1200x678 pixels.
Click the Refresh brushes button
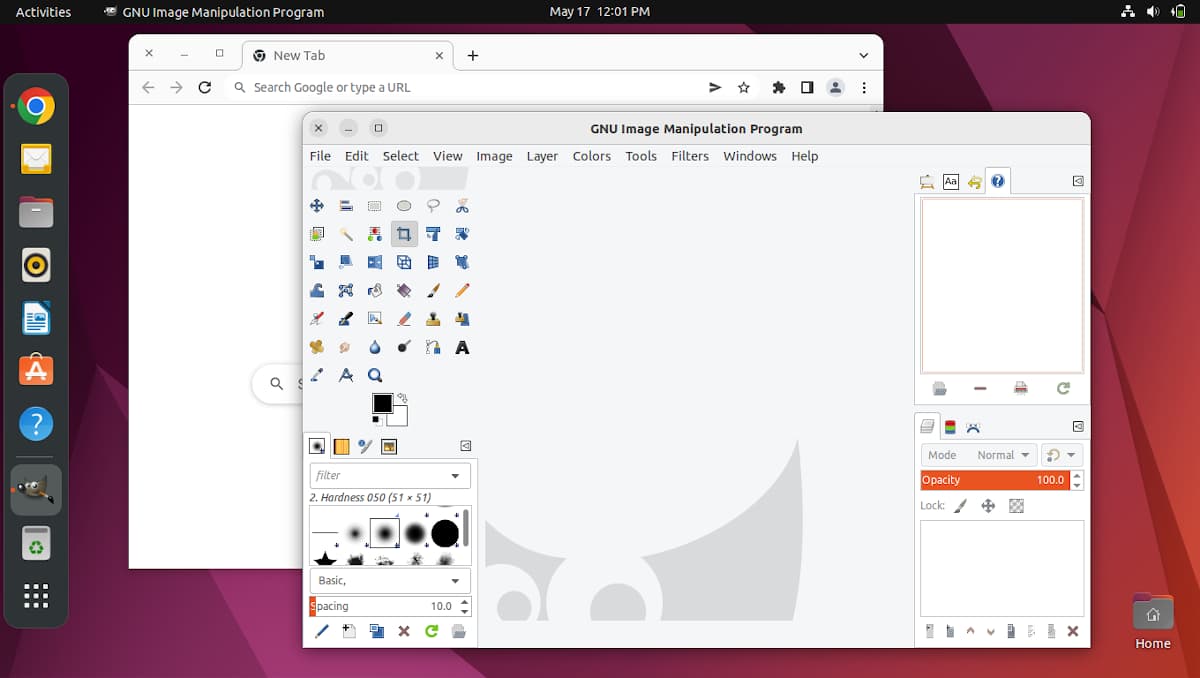431,631
